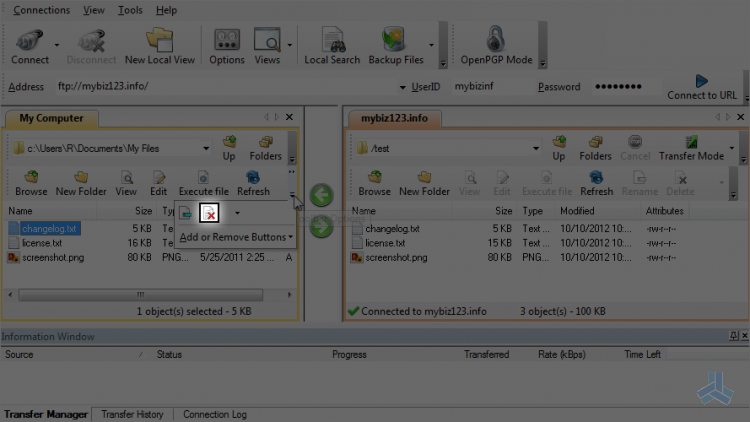The image size is (750, 422).
Task: Open the Tools menu
Action: (x=130, y=10)
